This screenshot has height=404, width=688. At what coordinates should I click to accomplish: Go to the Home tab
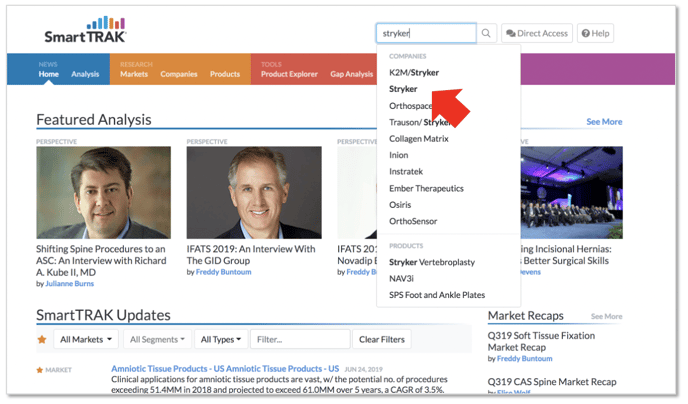pyautogui.click(x=48, y=74)
